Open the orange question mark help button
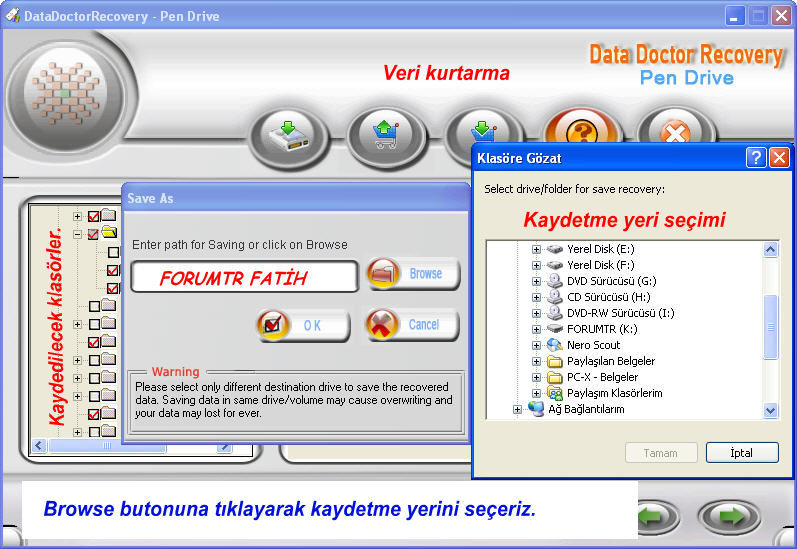The height and width of the screenshot is (549, 797). (583, 127)
